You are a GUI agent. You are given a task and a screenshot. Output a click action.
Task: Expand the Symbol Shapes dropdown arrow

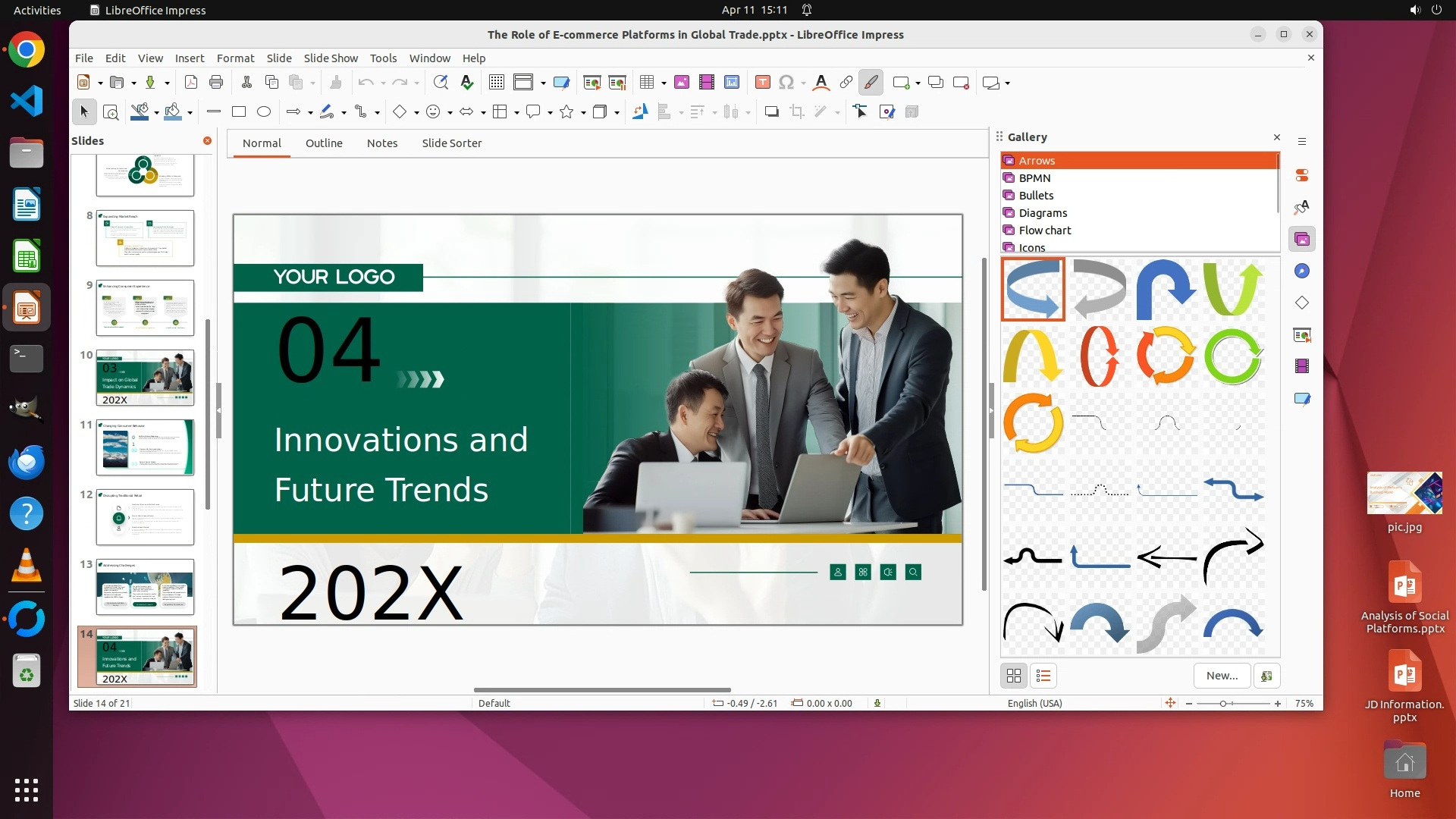tap(450, 113)
